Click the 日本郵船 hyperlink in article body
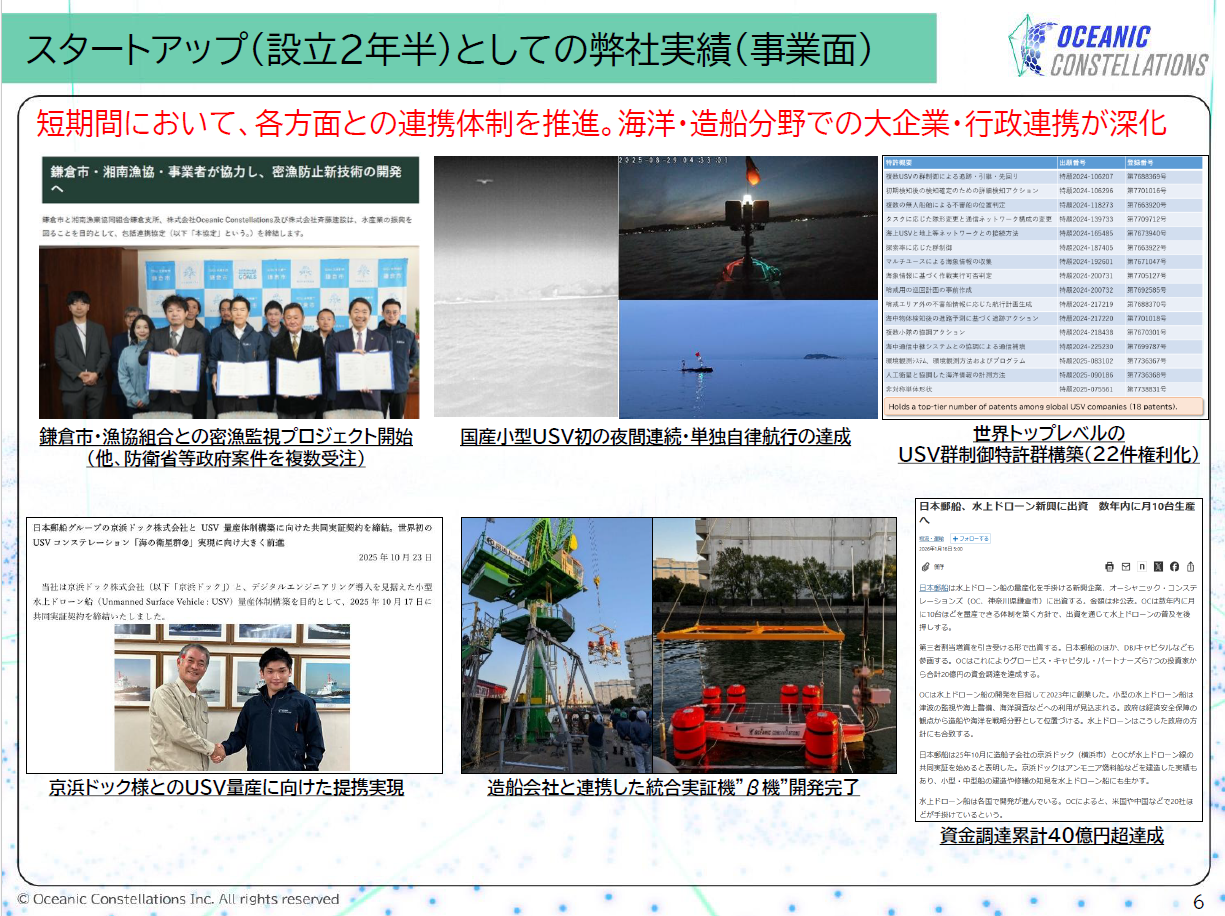The image size is (1225, 916). point(933,588)
